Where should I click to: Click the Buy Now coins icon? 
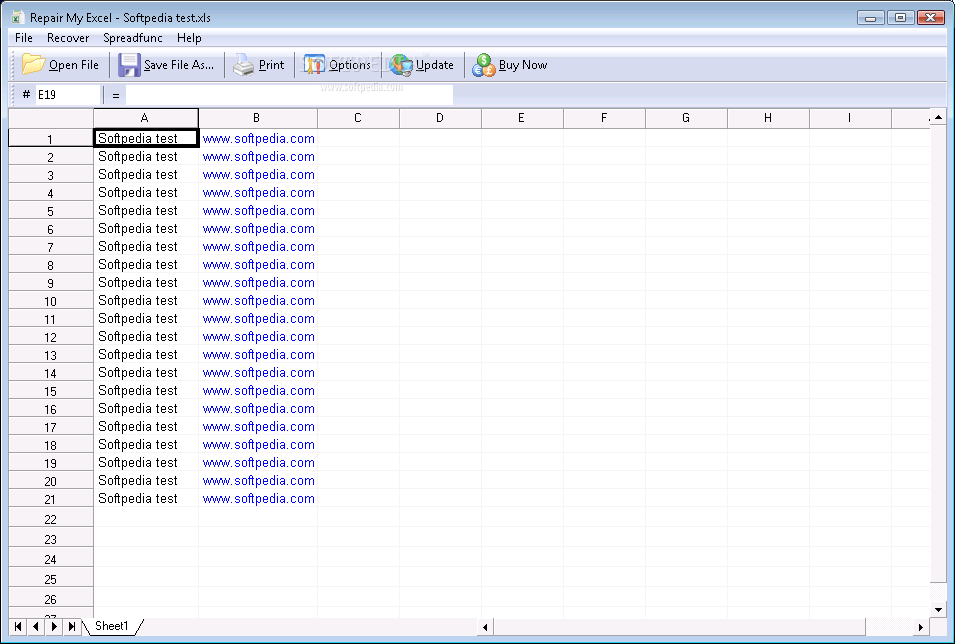click(484, 65)
